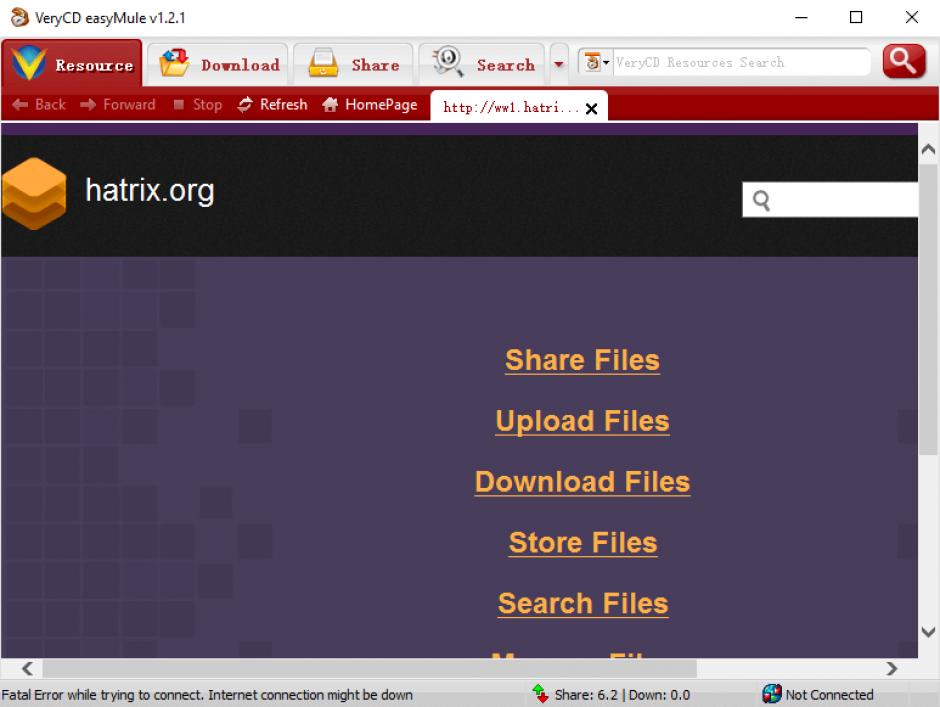Go Forward in the browser toolbar
940x707 pixels.
click(x=118, y=105)
